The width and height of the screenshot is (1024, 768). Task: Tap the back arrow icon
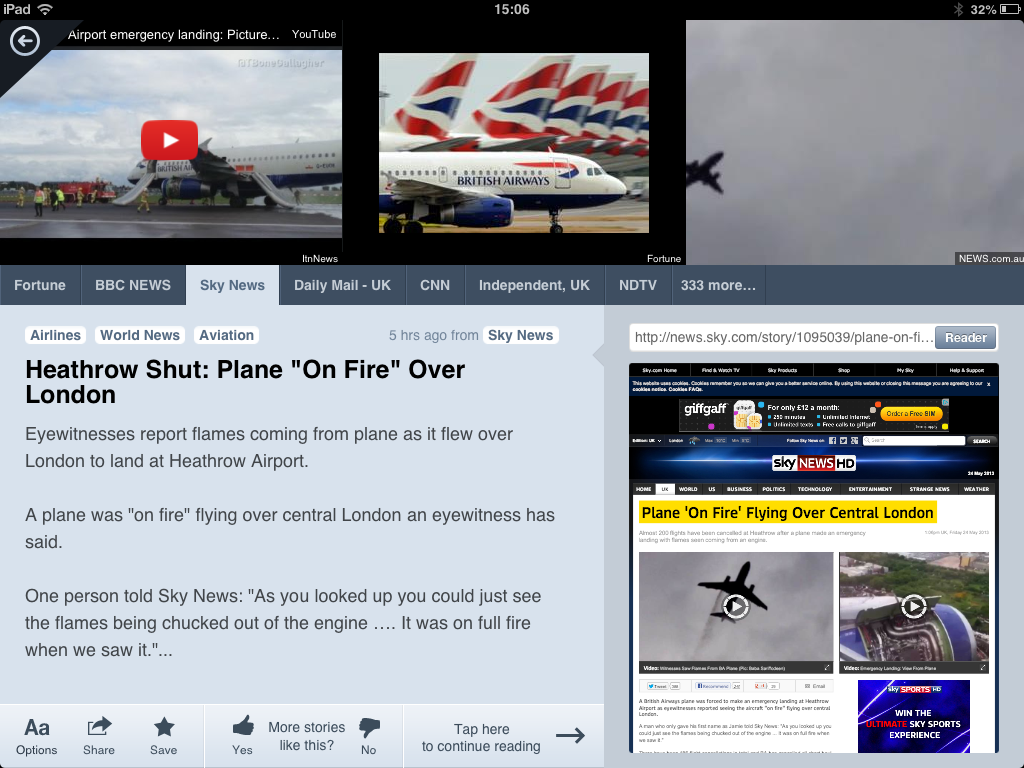(25, 42)
